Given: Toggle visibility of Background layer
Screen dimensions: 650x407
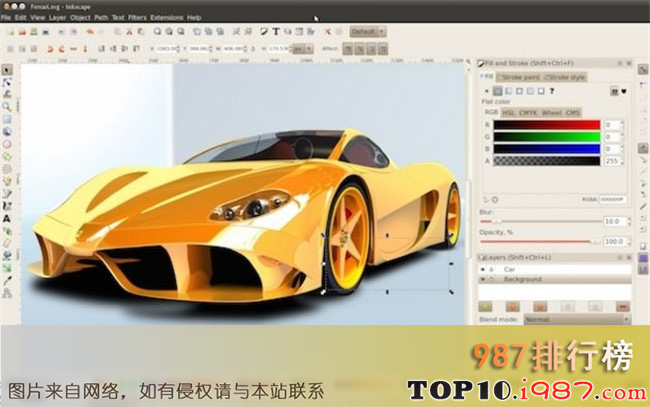Looking at the screenshot, I should coord(483,279).
